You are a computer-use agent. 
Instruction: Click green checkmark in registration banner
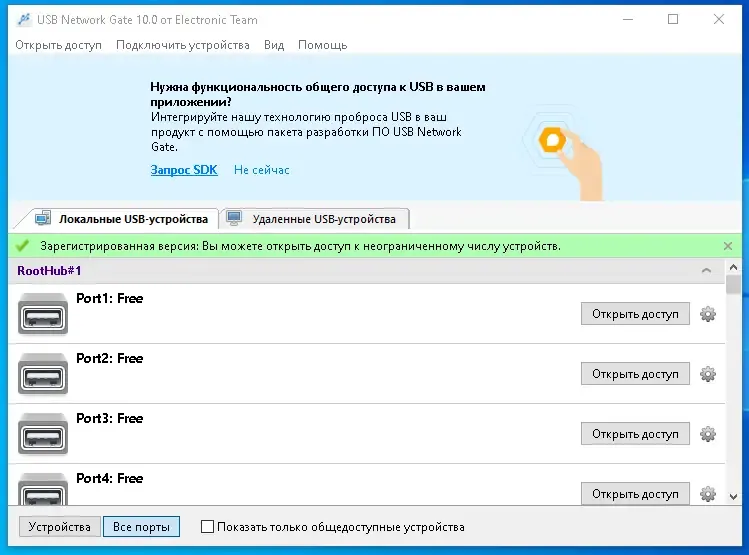click(x=22, y=246)
